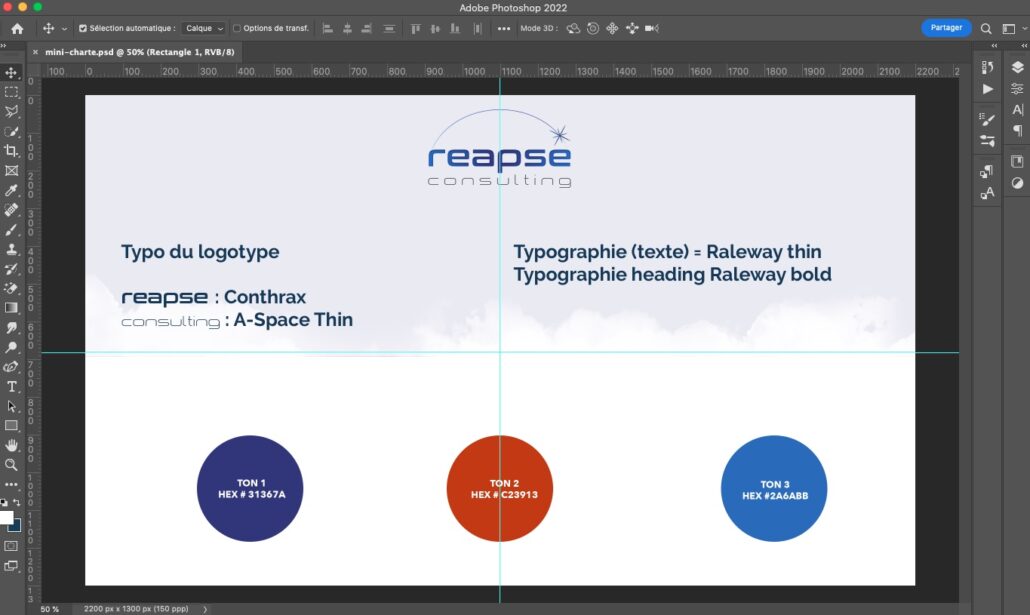Change the screen mode
The image size is (1030, 615).
point(11,566)
